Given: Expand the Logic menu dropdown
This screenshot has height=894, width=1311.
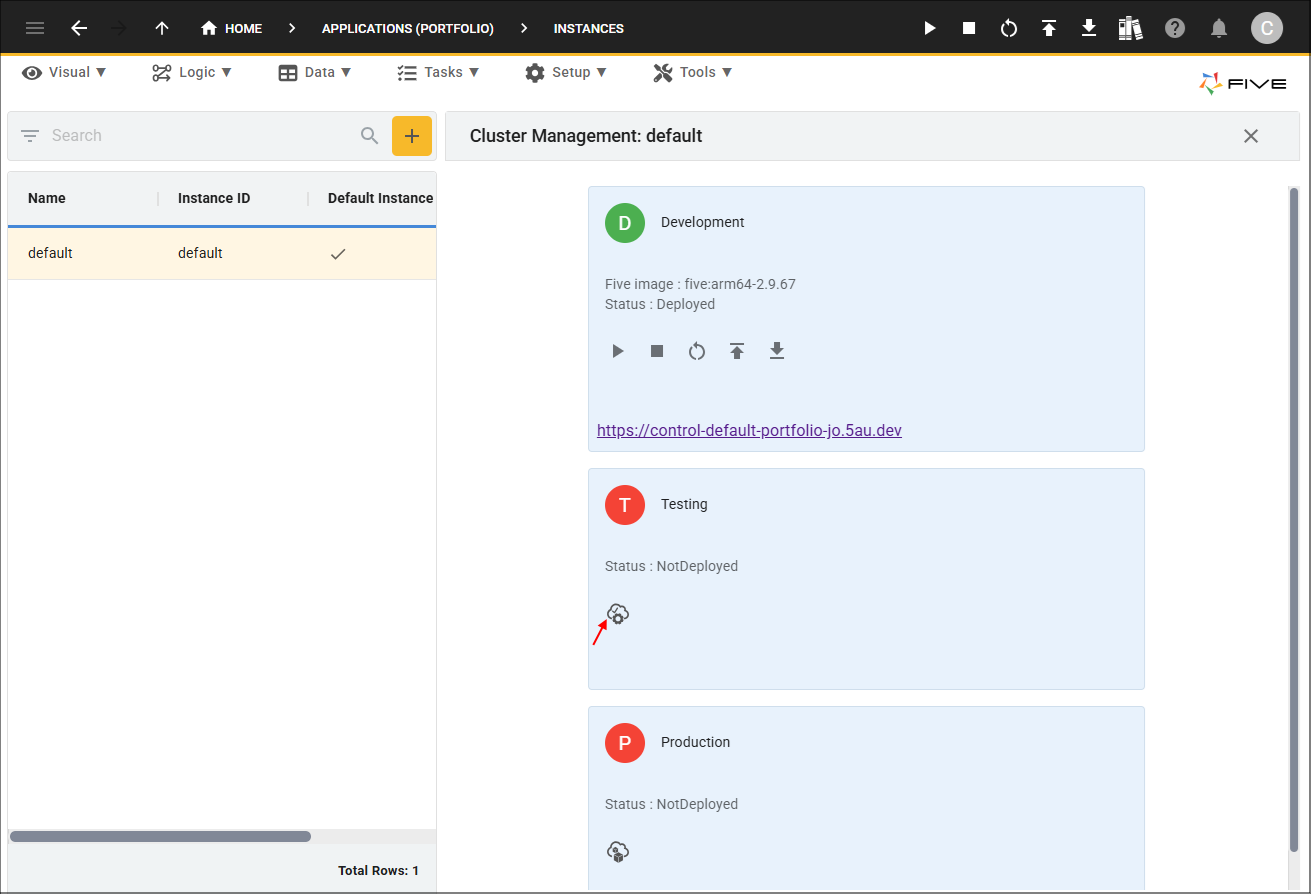Looking at the screenshot, I should coord(192,72).
